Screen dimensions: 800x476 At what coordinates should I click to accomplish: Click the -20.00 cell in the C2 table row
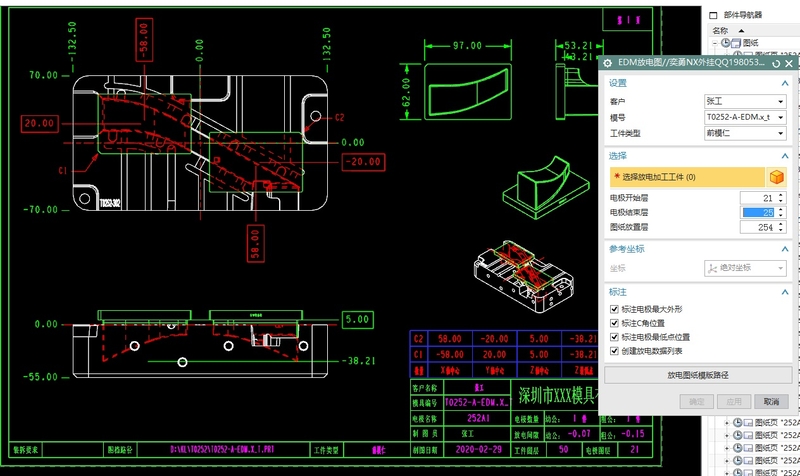[x=494, y=339]
